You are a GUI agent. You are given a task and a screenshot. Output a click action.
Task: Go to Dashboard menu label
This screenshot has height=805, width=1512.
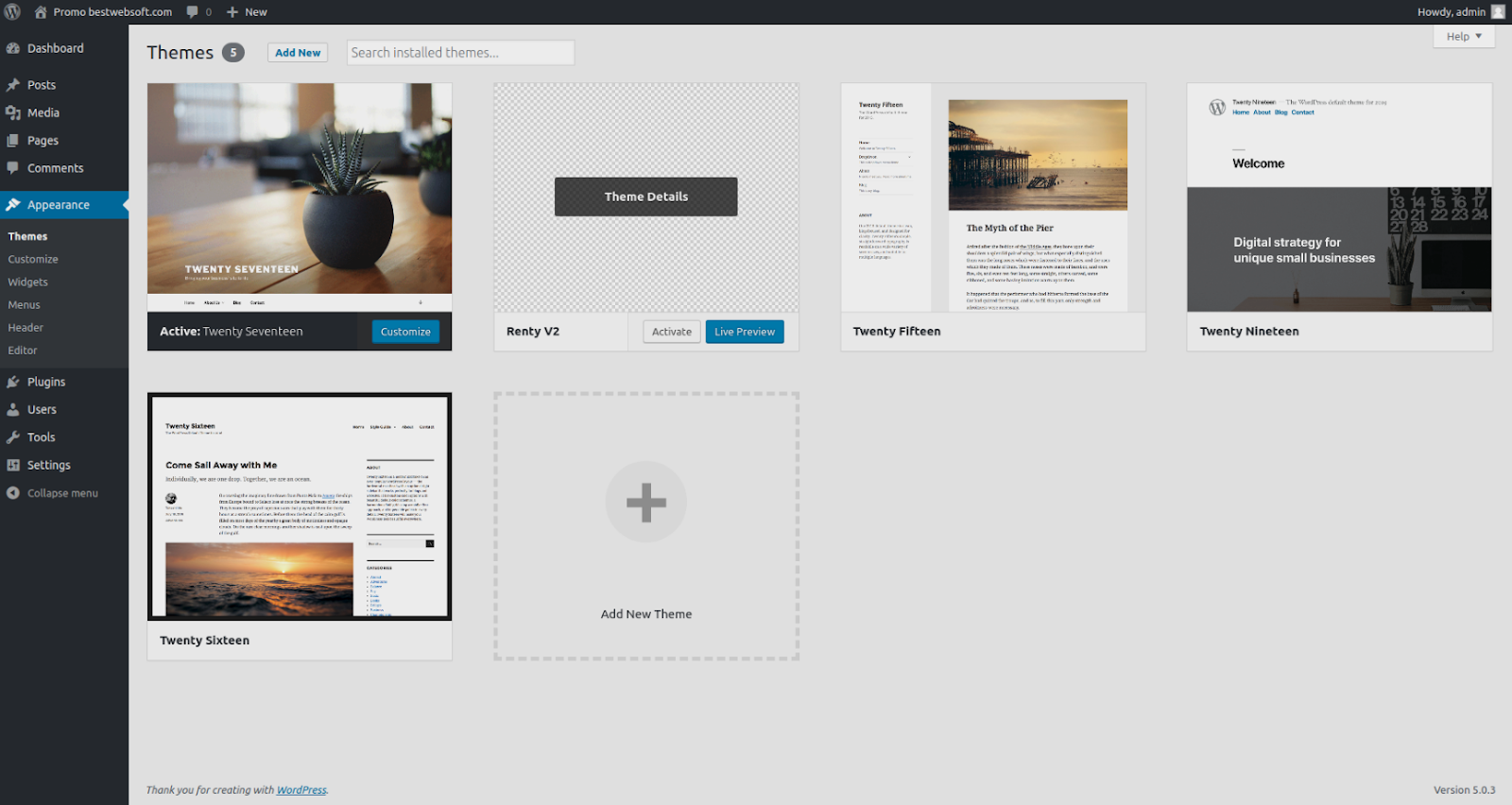[x=56, y=48]
